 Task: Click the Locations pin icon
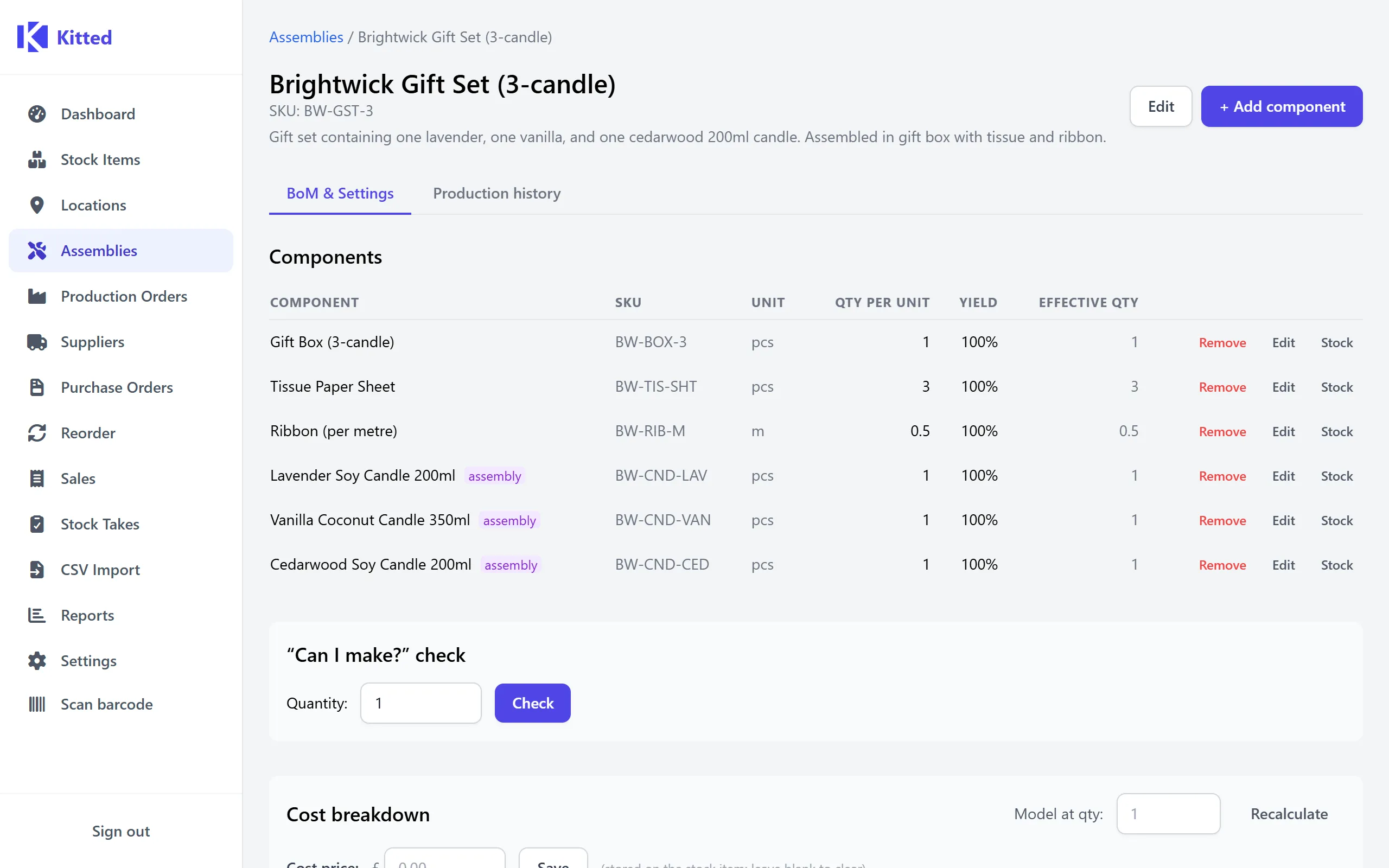coord(37,205)
